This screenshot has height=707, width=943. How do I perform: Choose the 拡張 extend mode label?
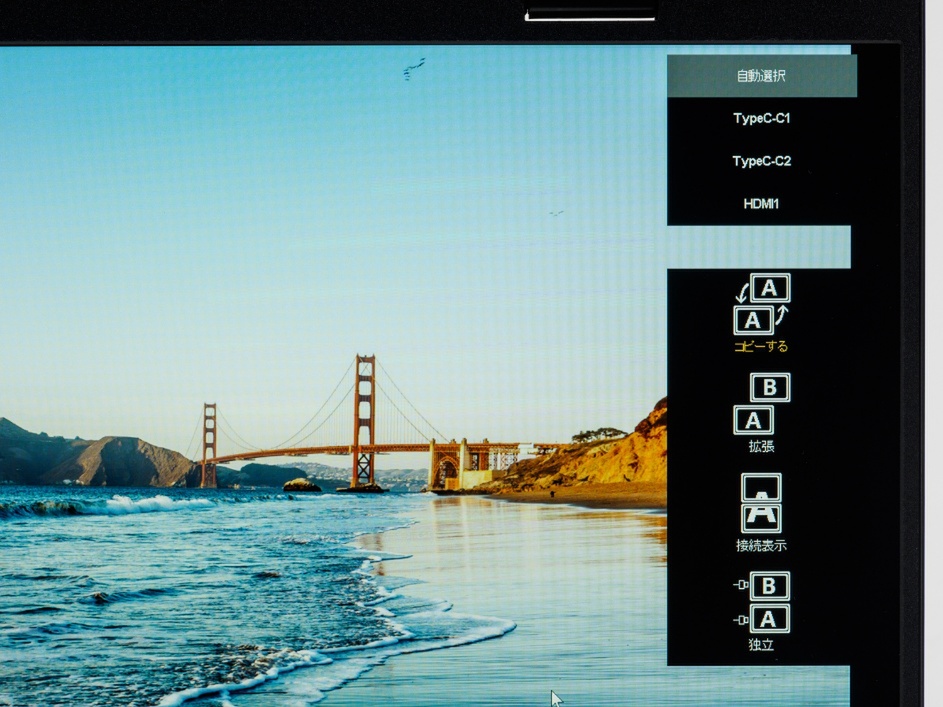coord(761,447)
